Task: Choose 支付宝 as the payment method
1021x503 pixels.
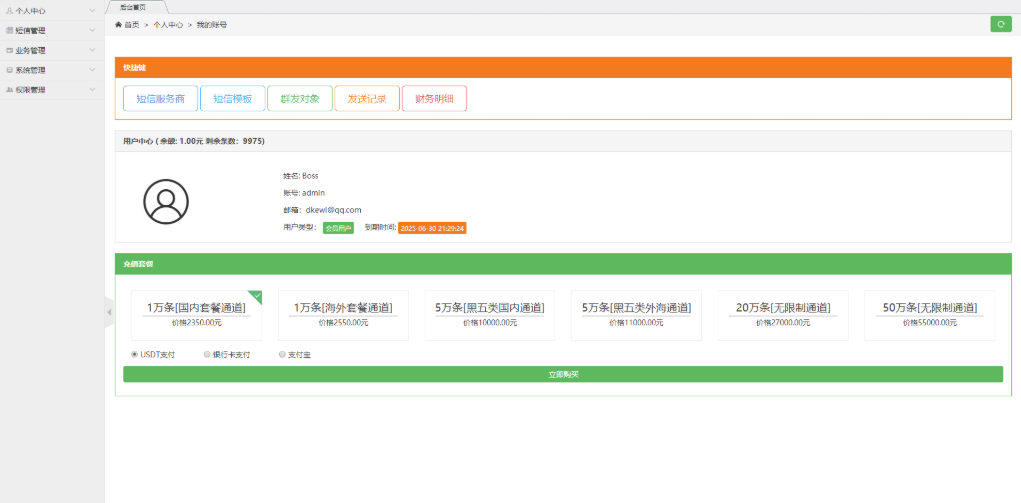Action: 282,354
